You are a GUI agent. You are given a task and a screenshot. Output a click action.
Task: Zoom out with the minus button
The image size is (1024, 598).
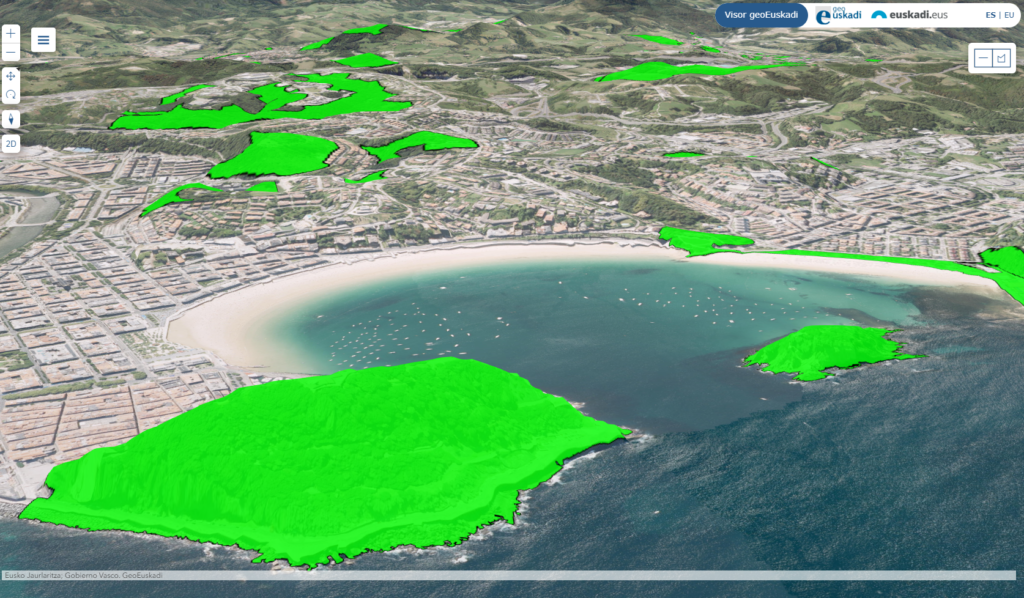(10, 53)
